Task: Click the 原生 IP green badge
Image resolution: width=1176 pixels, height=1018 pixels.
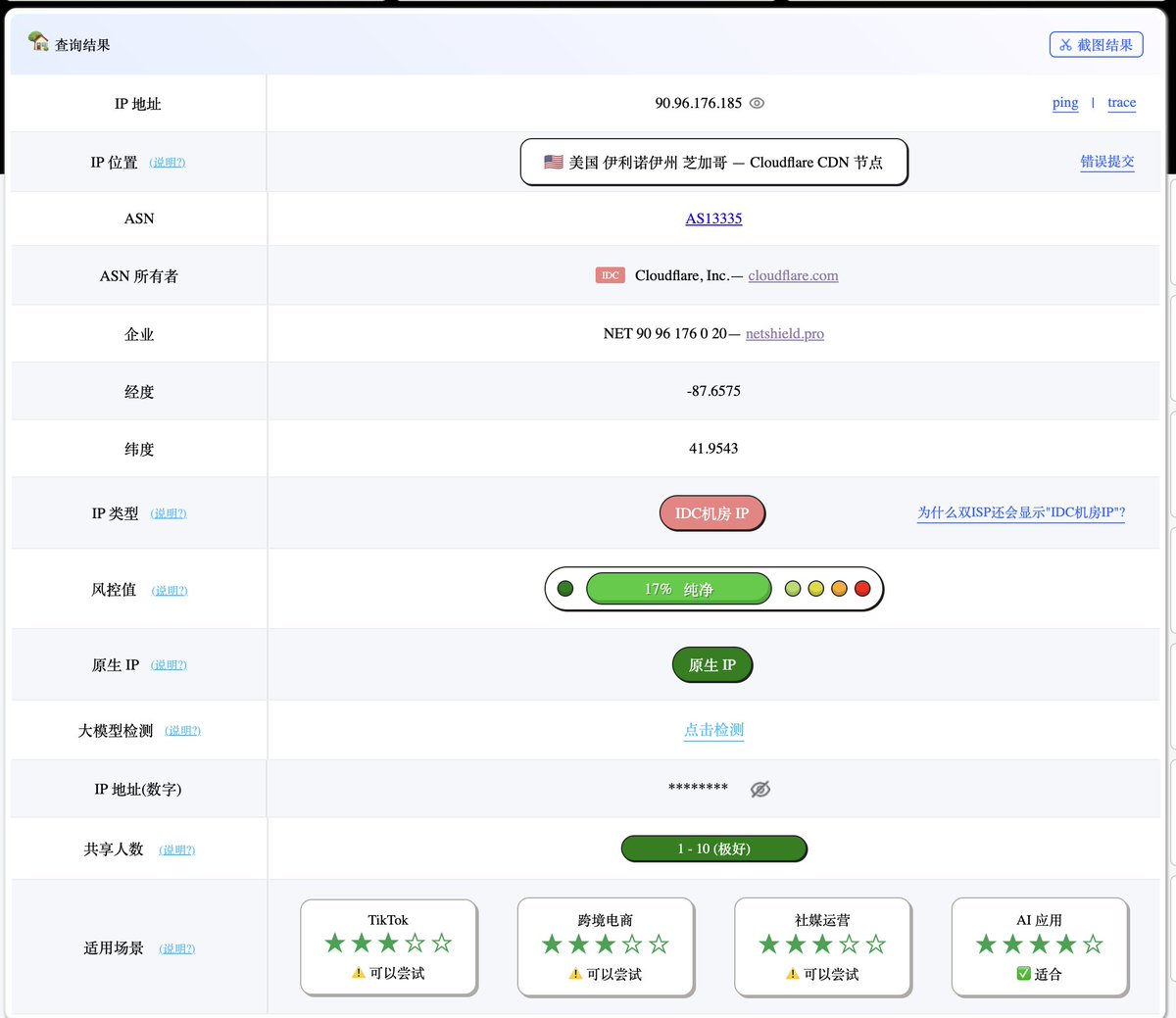Action: [711, 665]
